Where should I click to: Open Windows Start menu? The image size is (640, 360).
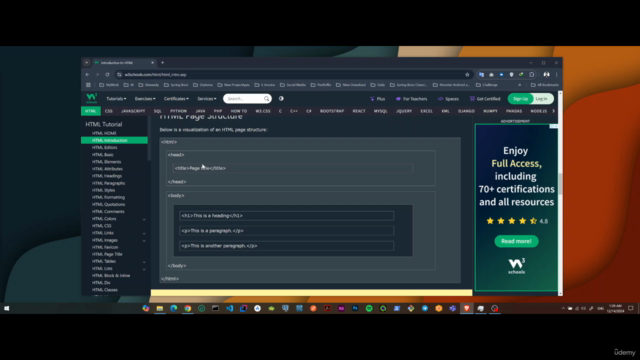tap(7, 309)
